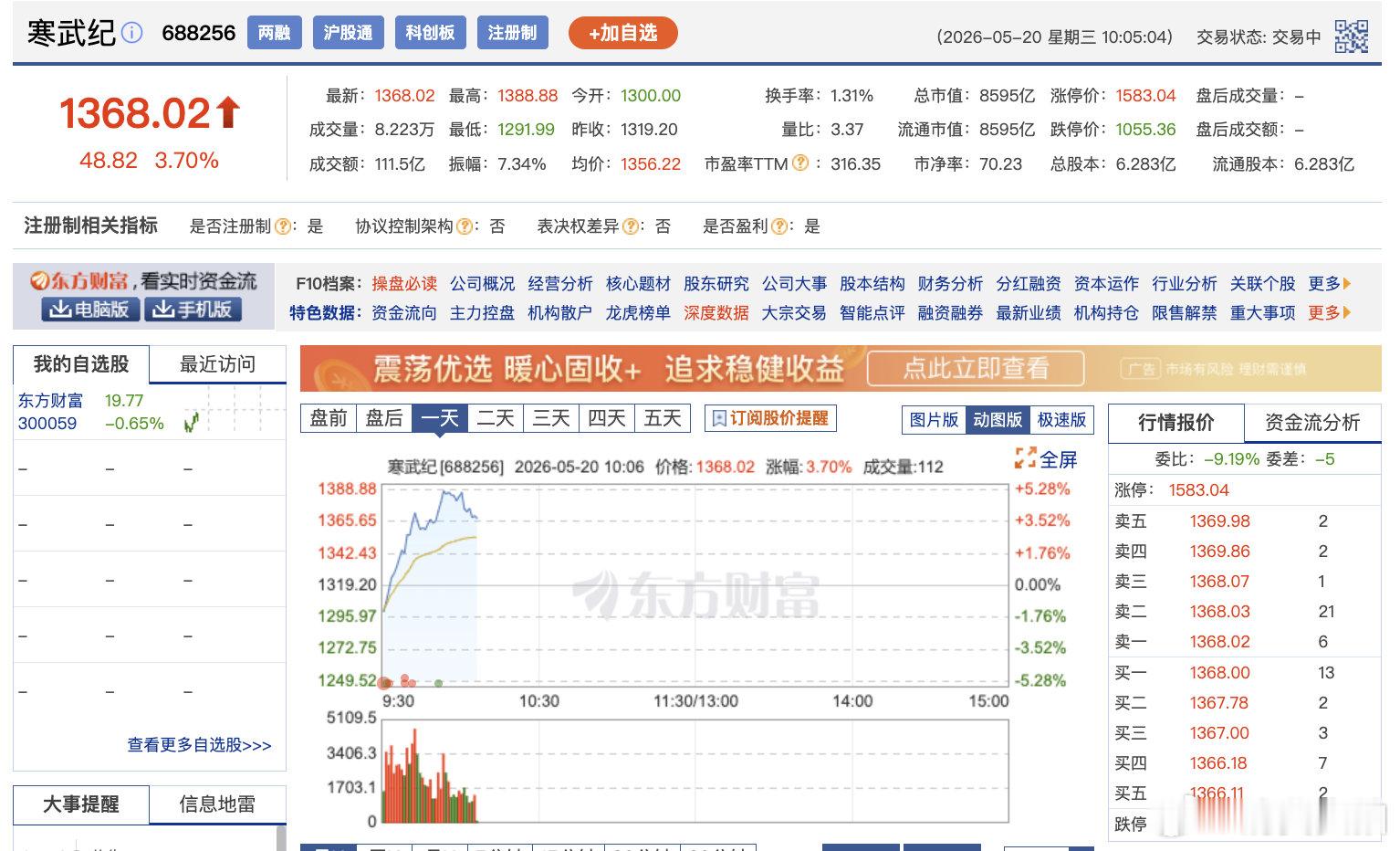Click the red marker on chart bottom

point(385,682)
